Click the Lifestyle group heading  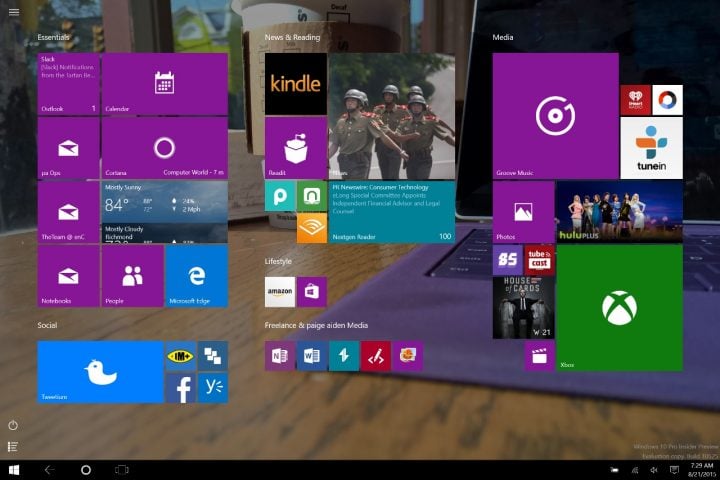(x=278, y=261)
